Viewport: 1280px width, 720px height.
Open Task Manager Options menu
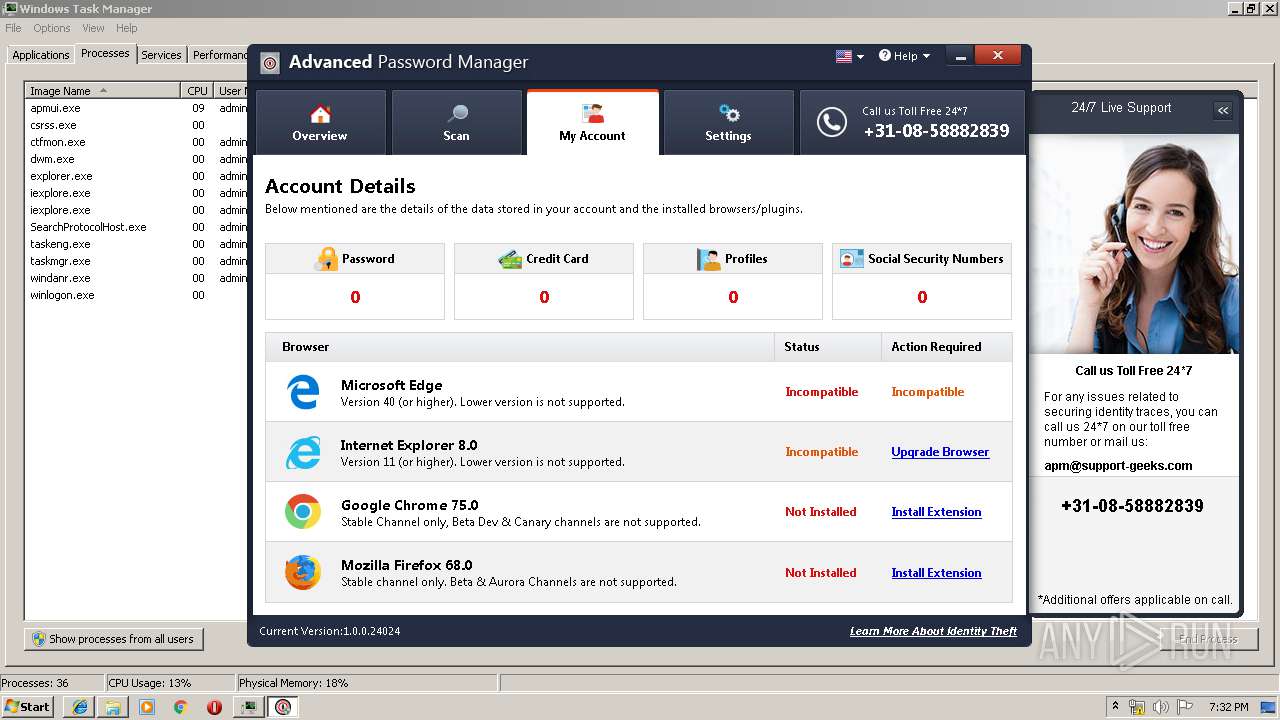click(x=52, y=28)
